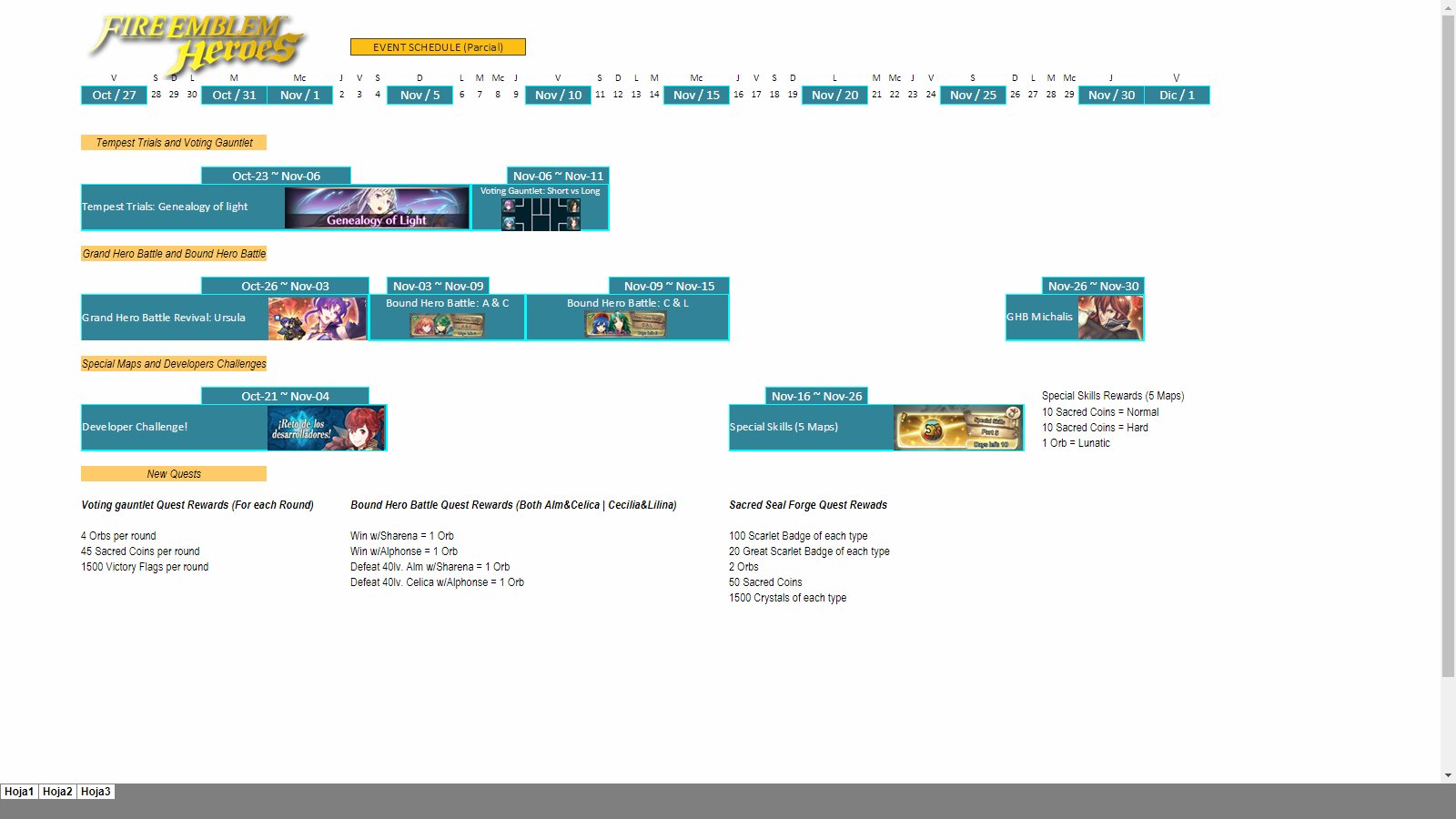Image resolution: width=1456 pixels, height=819 pixels.
Task: Open the Hoja1 sheet tab
Action: coord(19,792)
